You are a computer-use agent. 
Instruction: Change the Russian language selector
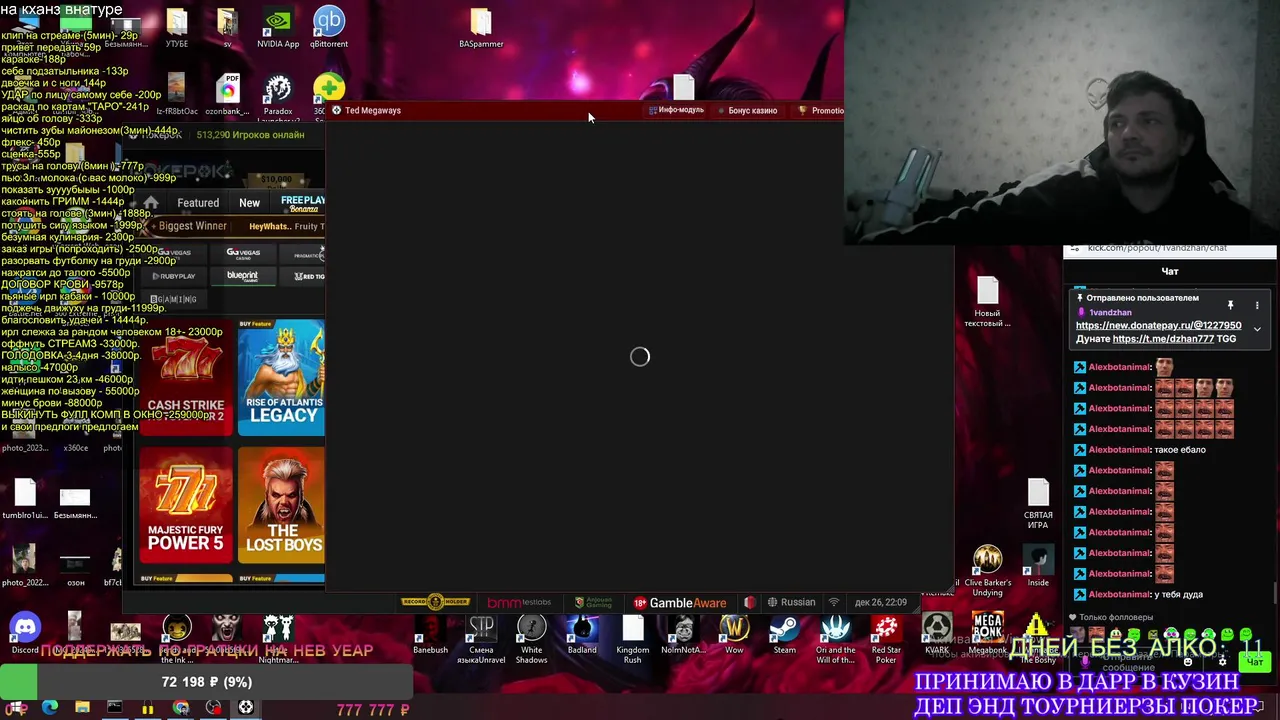pos(791,603)
